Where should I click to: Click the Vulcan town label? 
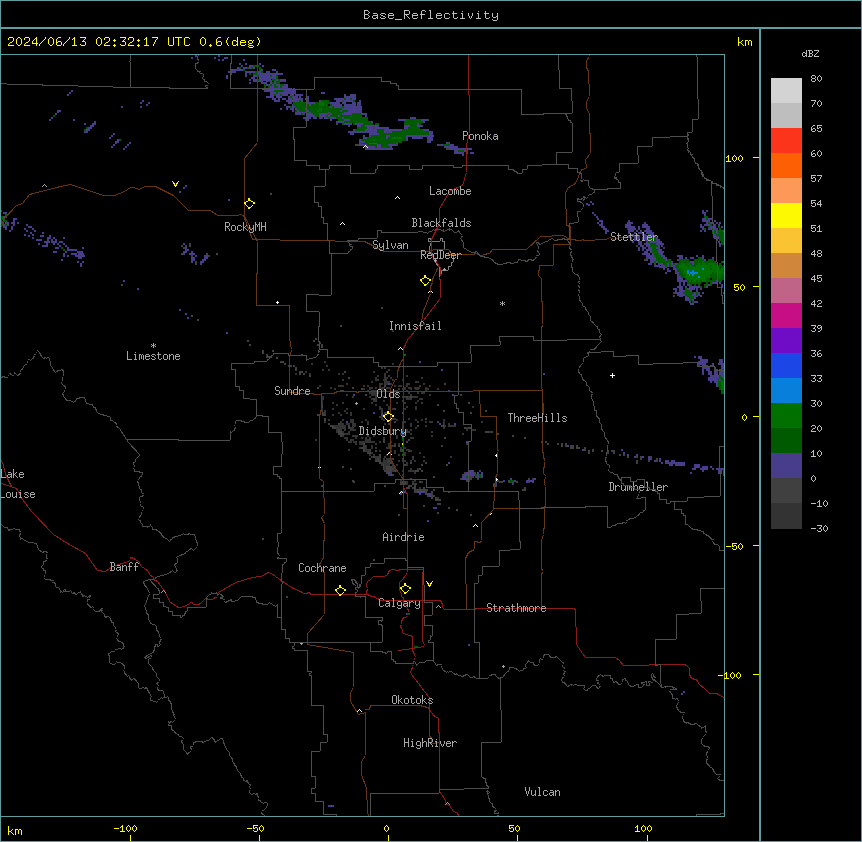[542, 792]
